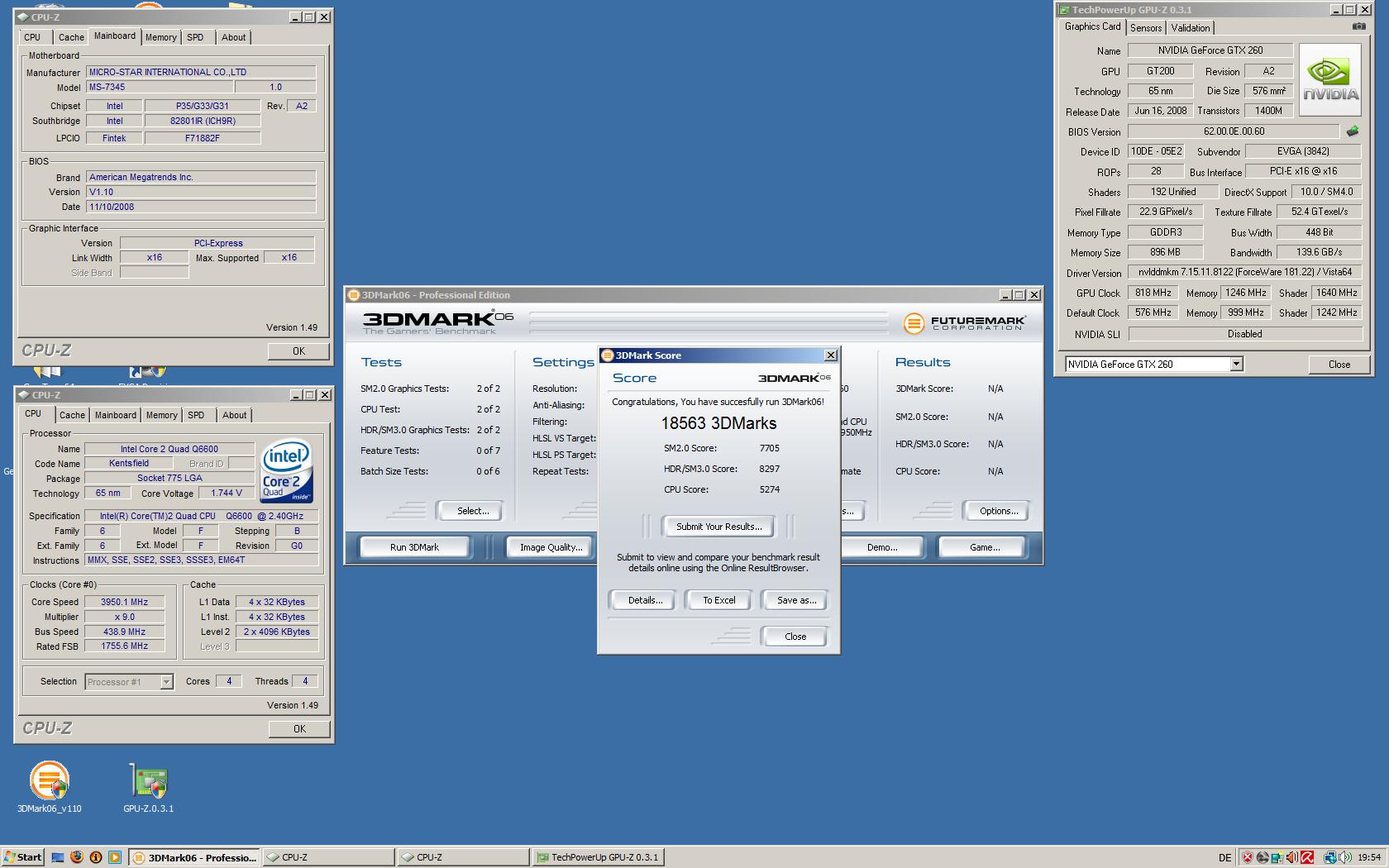Viewport: 1389px width, 868px height.
Task: Click the Show Desktop quick launch icon
Action: coord(58,857)
